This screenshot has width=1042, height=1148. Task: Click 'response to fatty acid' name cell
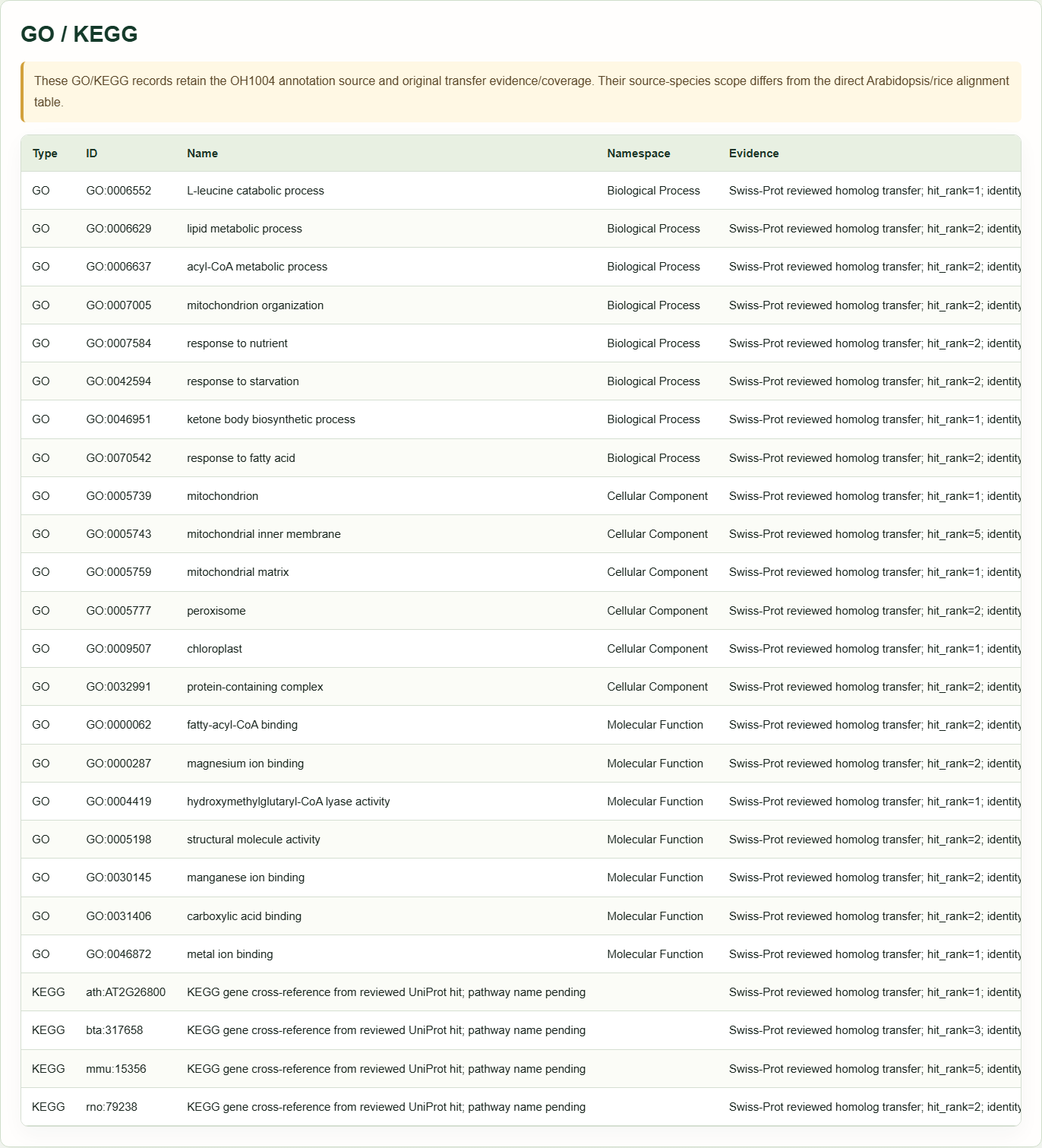241,458
